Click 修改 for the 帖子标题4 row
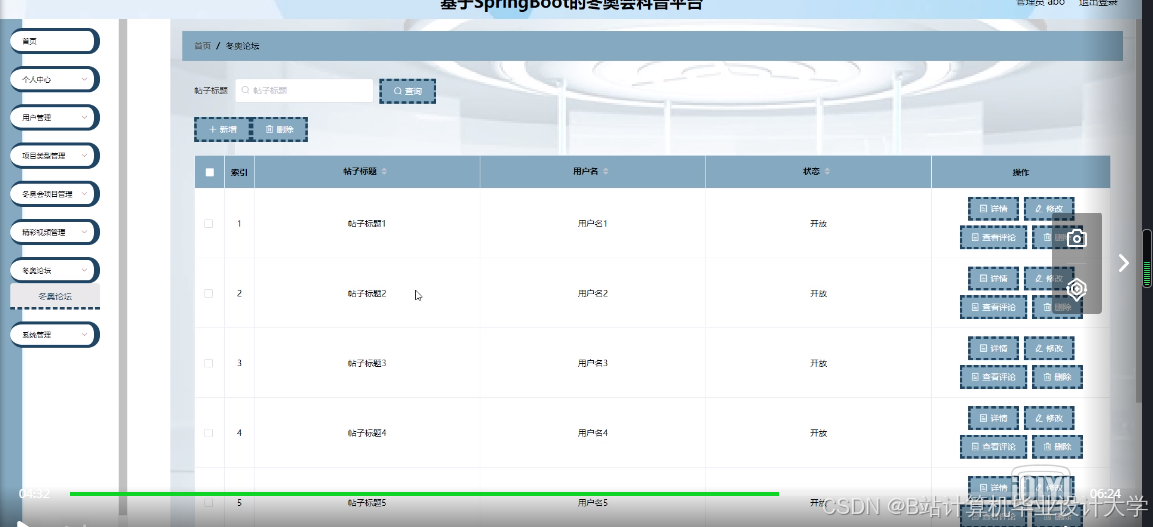1153x527 pixels. (x=1049, y=418)
